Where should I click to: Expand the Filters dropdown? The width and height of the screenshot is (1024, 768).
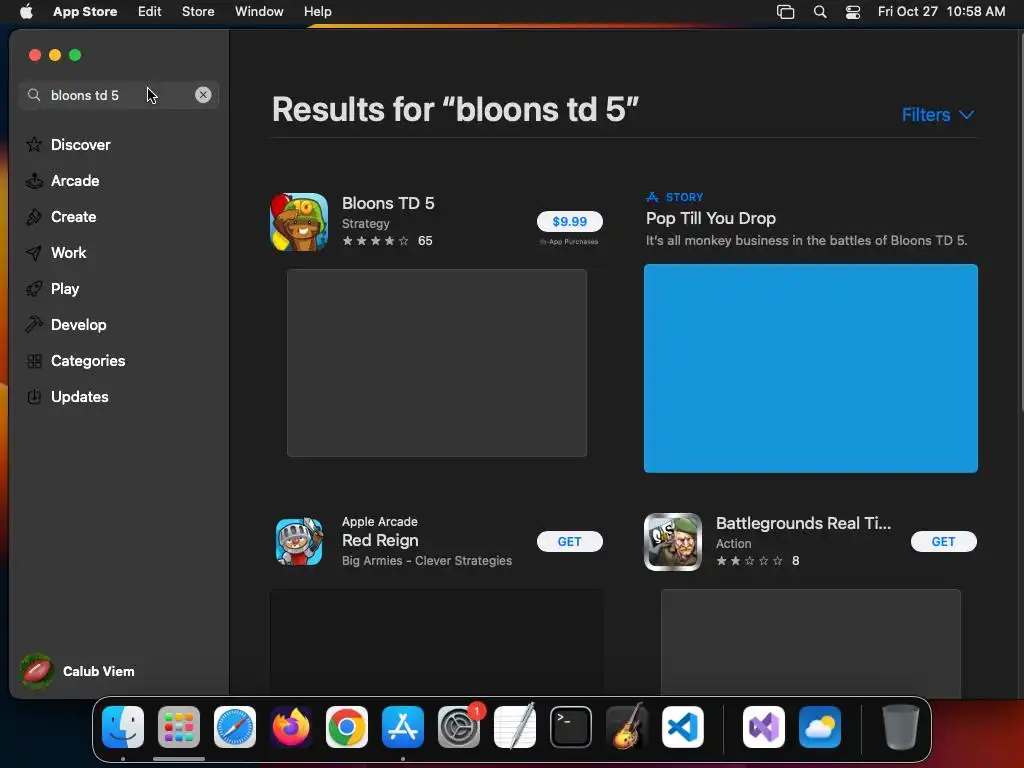coord(938,115)
